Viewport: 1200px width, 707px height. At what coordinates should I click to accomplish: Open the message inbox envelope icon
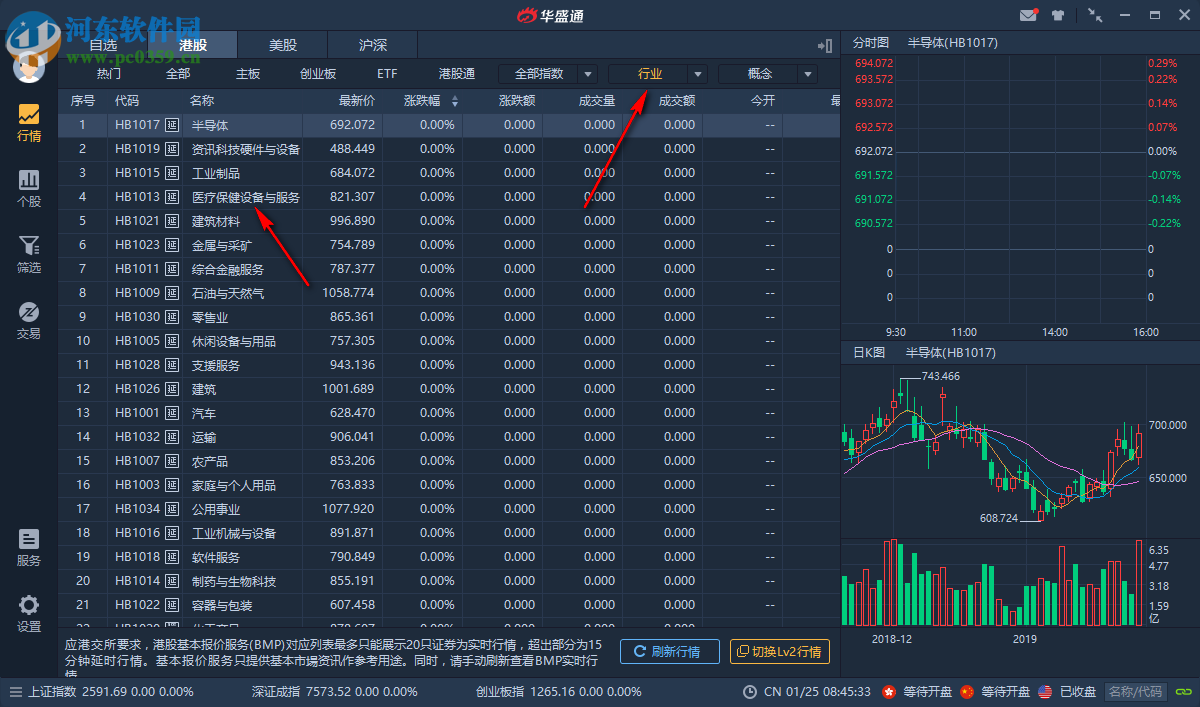[1029, 15]
